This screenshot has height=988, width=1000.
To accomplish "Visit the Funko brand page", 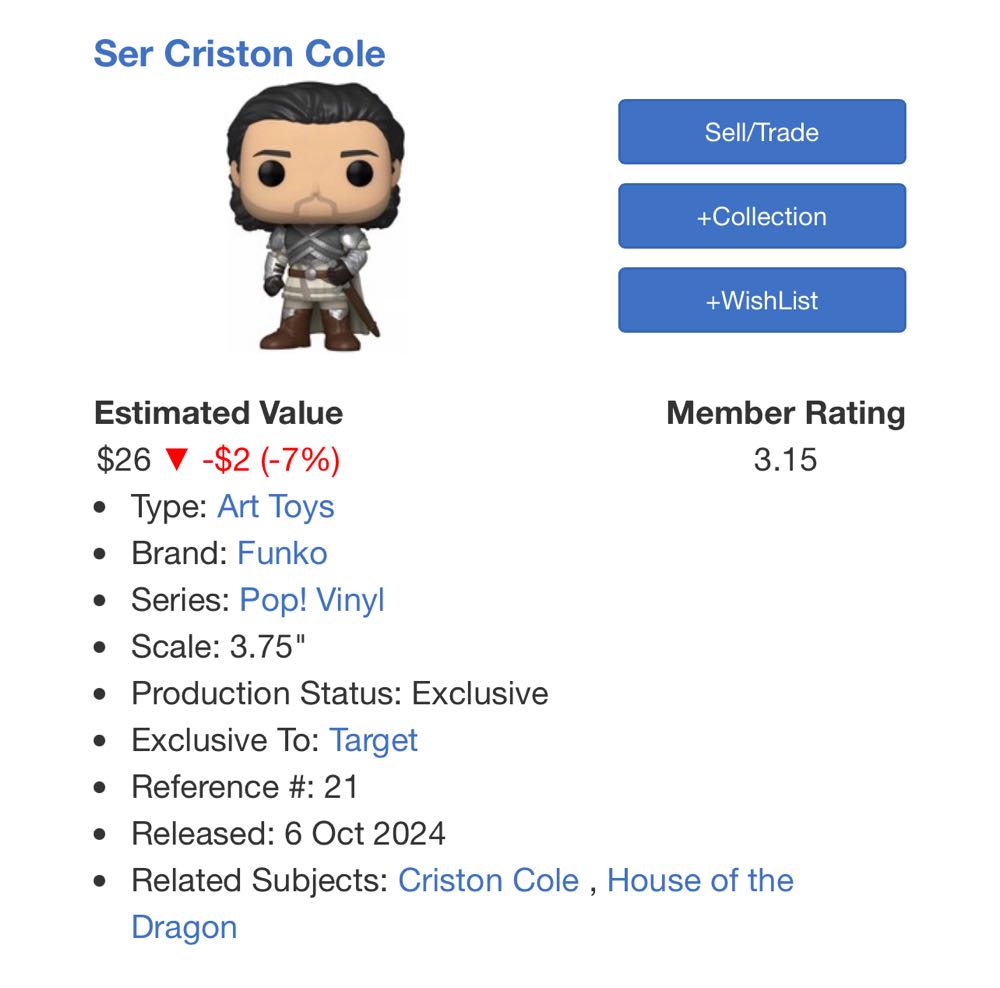I will [x=282, y=553].
